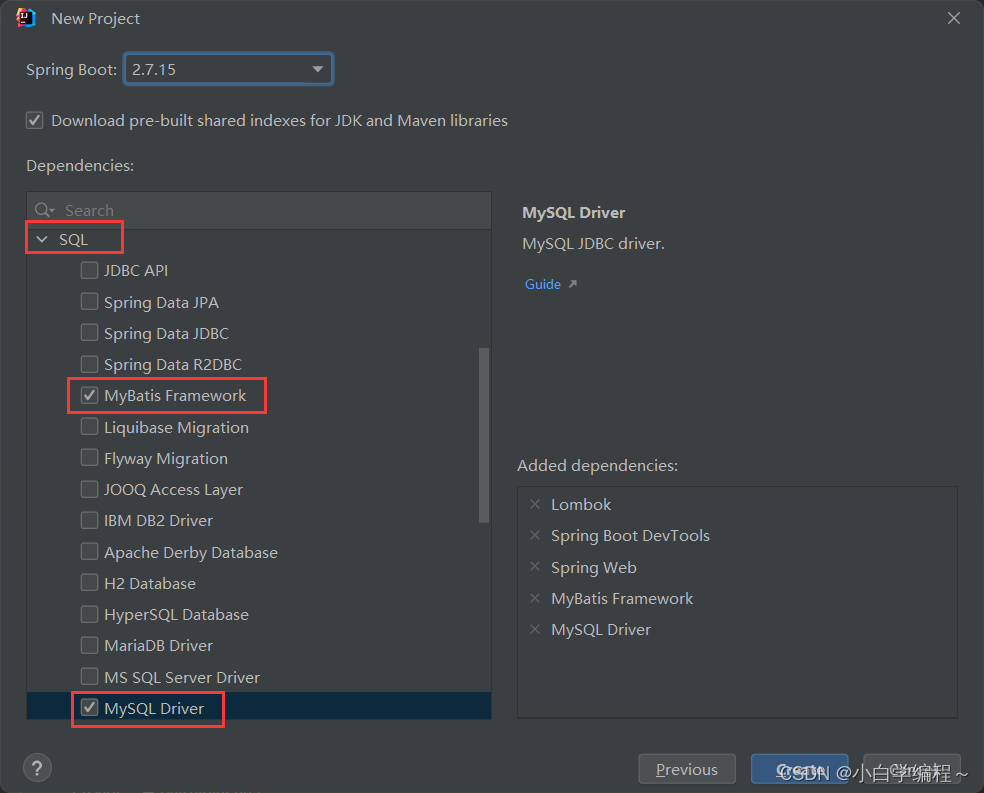Uncheck MyBatis Framework checkbox
Screen dimensions: 984x793
point(89,395)
